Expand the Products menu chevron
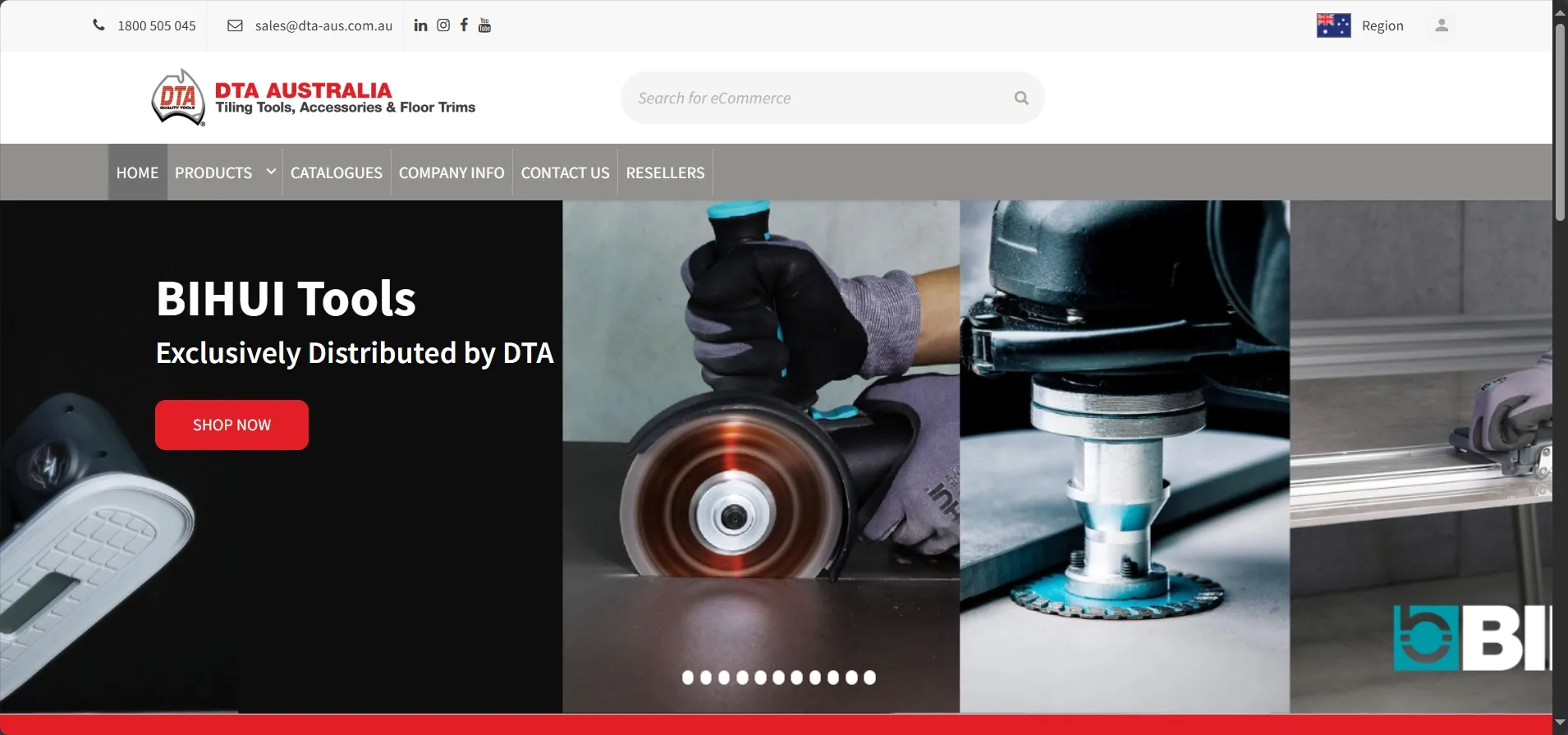 [x=271, y=172]
